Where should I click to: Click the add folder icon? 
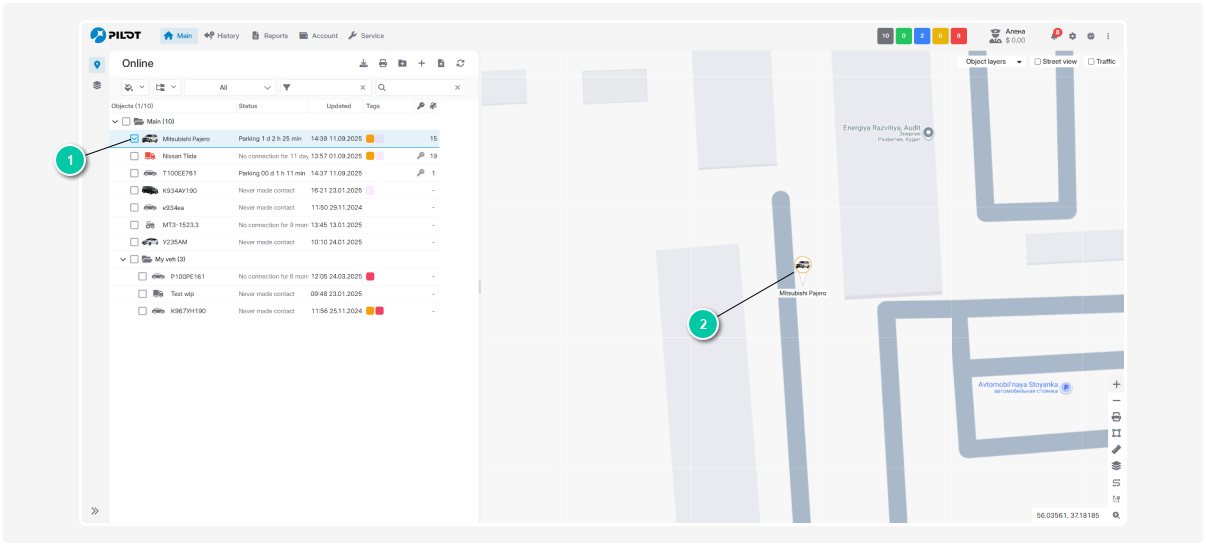point(402,63)
